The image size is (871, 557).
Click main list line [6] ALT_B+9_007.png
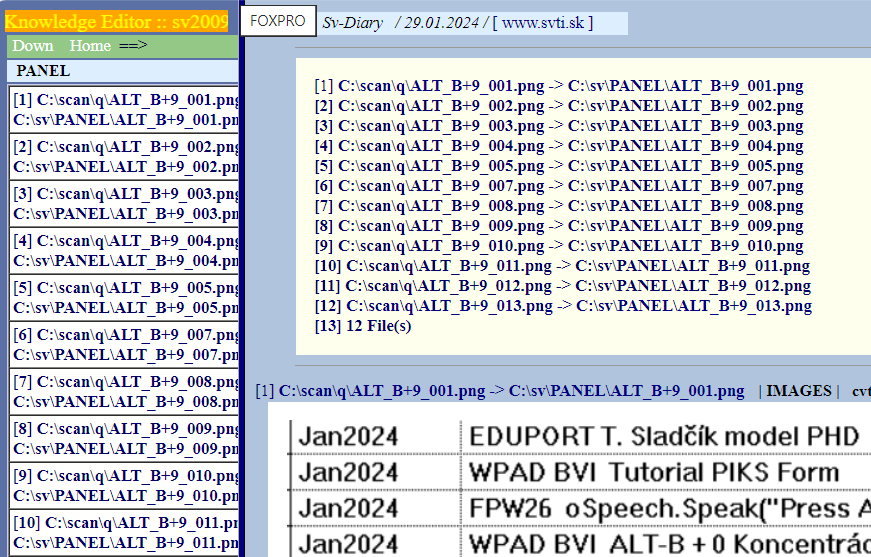[x=558, y=186]
